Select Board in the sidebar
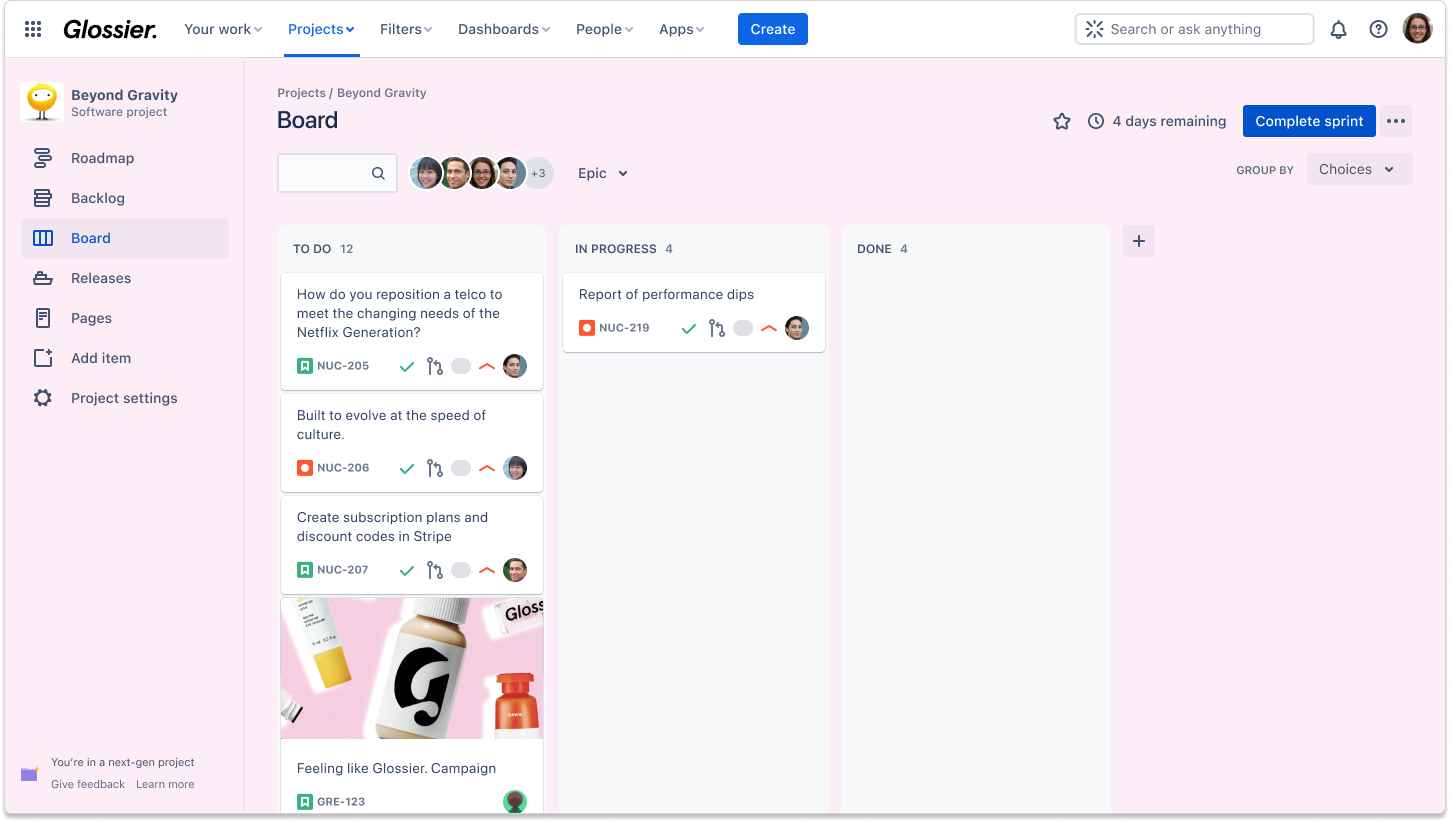This screenshot has width=1450, height=822. tap(125, 238)
